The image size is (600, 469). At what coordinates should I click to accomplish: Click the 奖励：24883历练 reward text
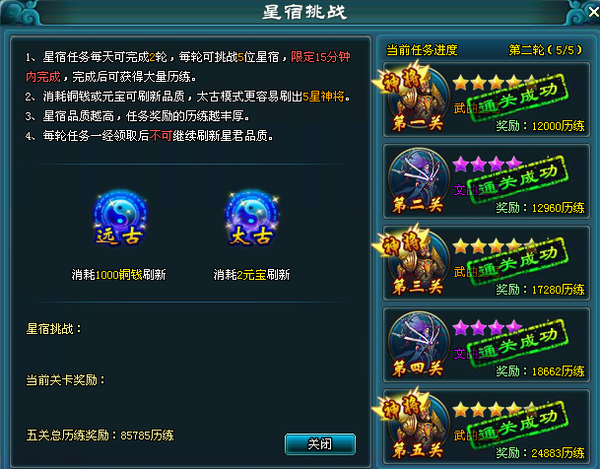coord(540,453)
